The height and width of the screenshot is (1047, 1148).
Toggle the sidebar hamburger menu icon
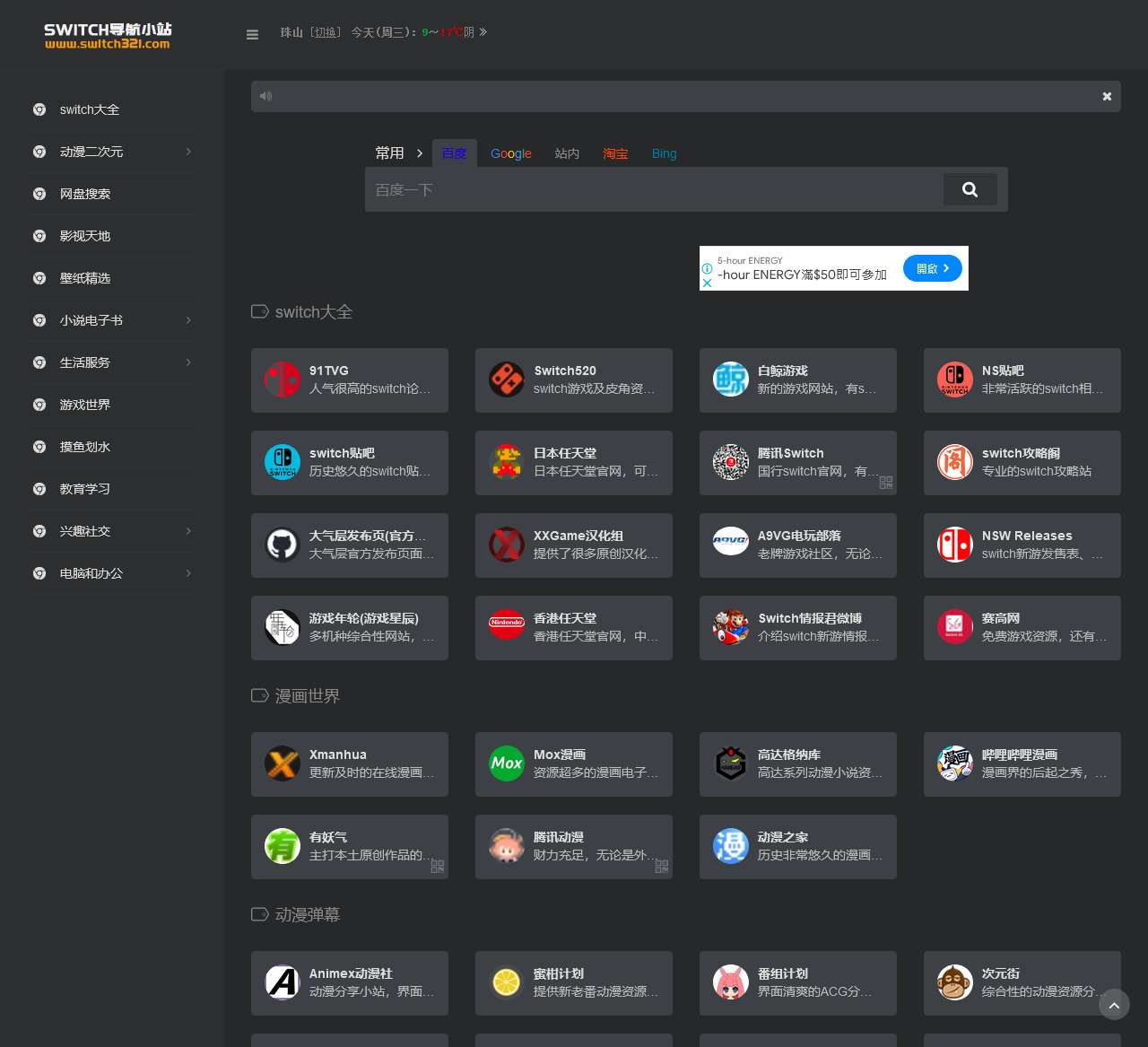tap(252, 34)
